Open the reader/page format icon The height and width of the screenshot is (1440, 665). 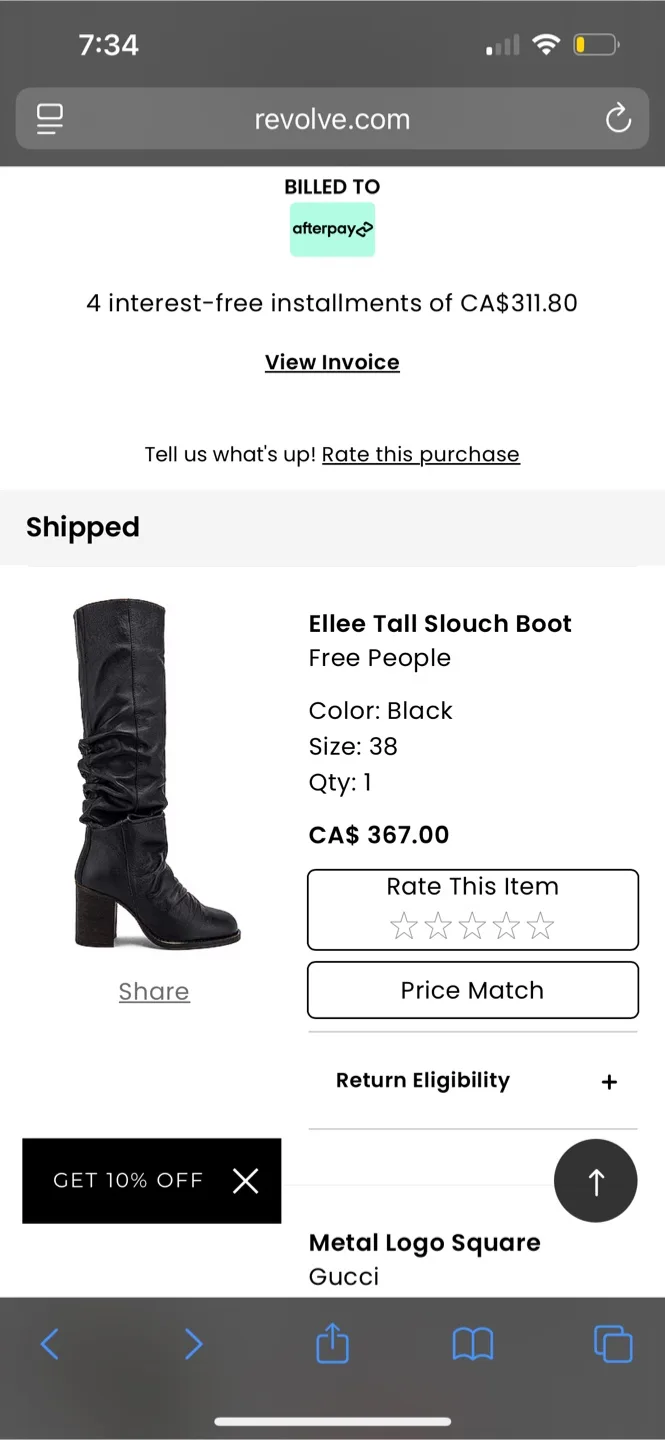pos(50,119)
